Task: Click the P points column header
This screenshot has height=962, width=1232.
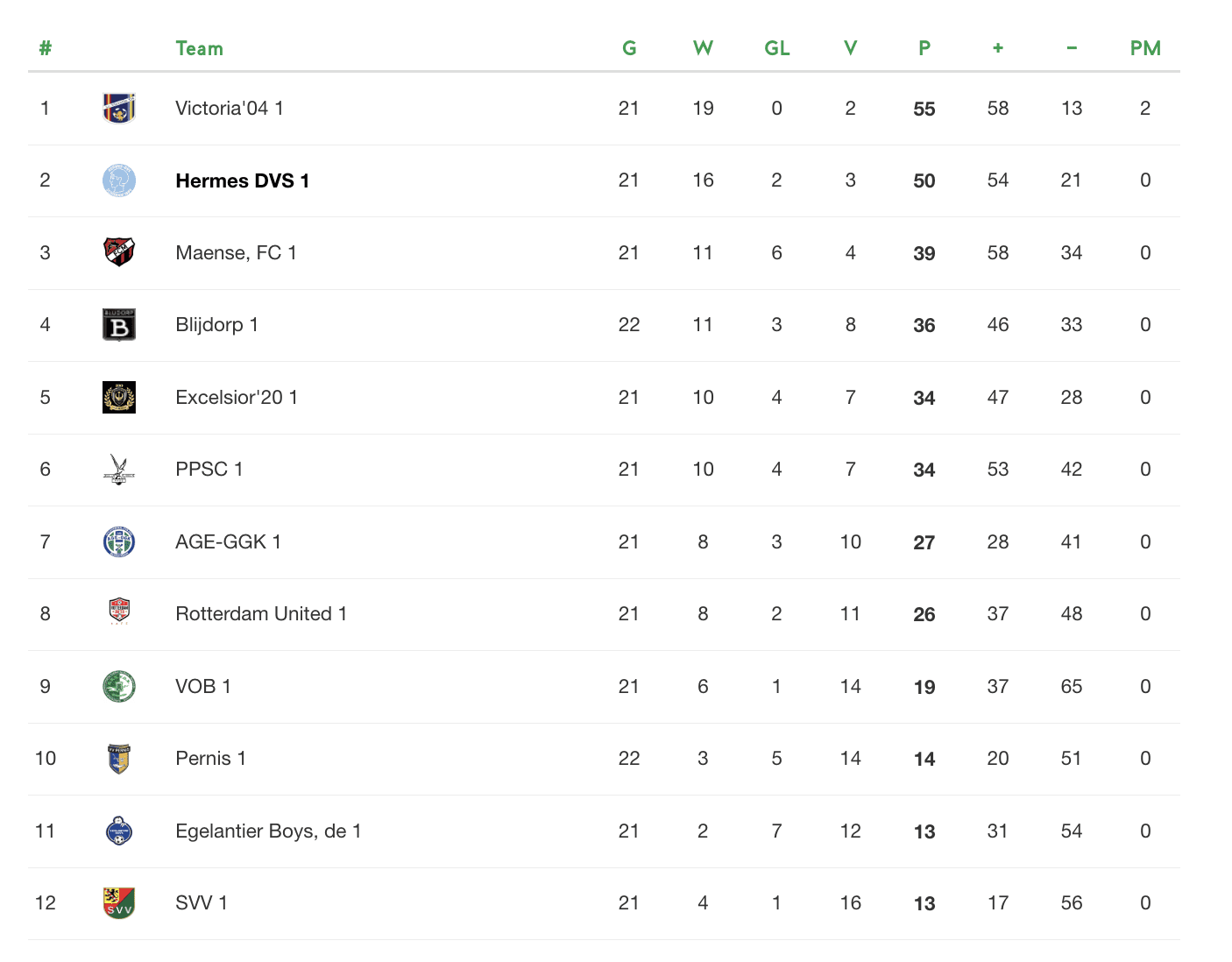Action: click(924, 49)
